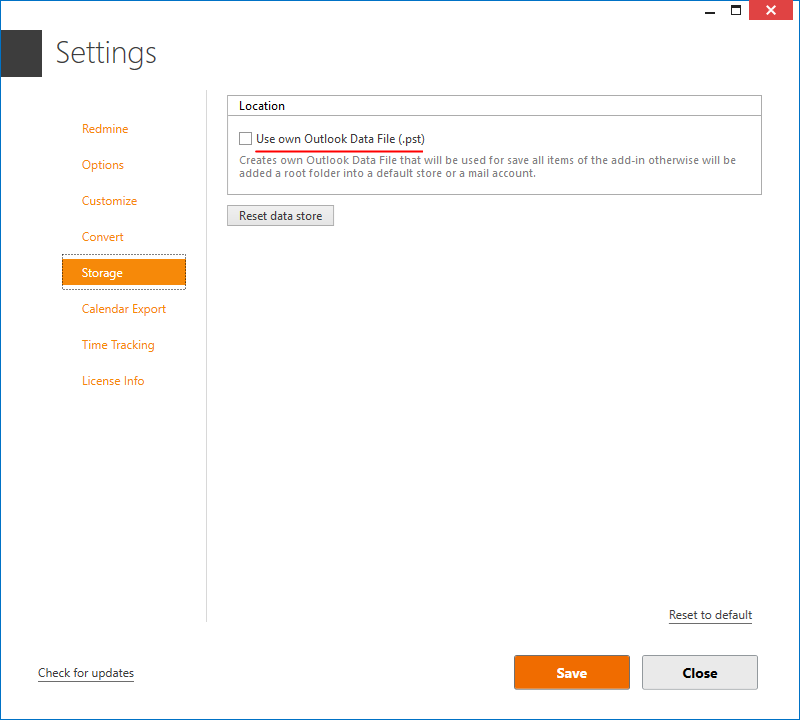Enable Use own Outlook Data File checkbox
This screenshot has width=800, height=720.
point(245,139)
